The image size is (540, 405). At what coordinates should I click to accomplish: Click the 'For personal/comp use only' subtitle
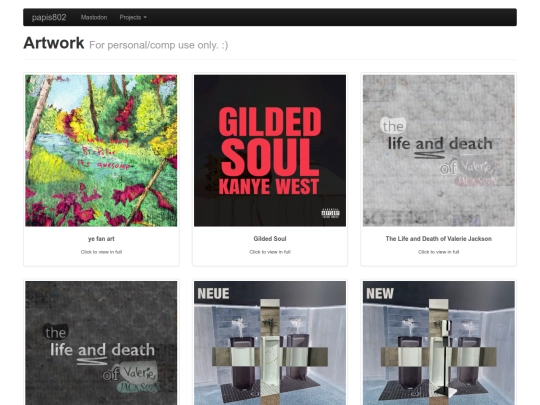pos(159,45)
